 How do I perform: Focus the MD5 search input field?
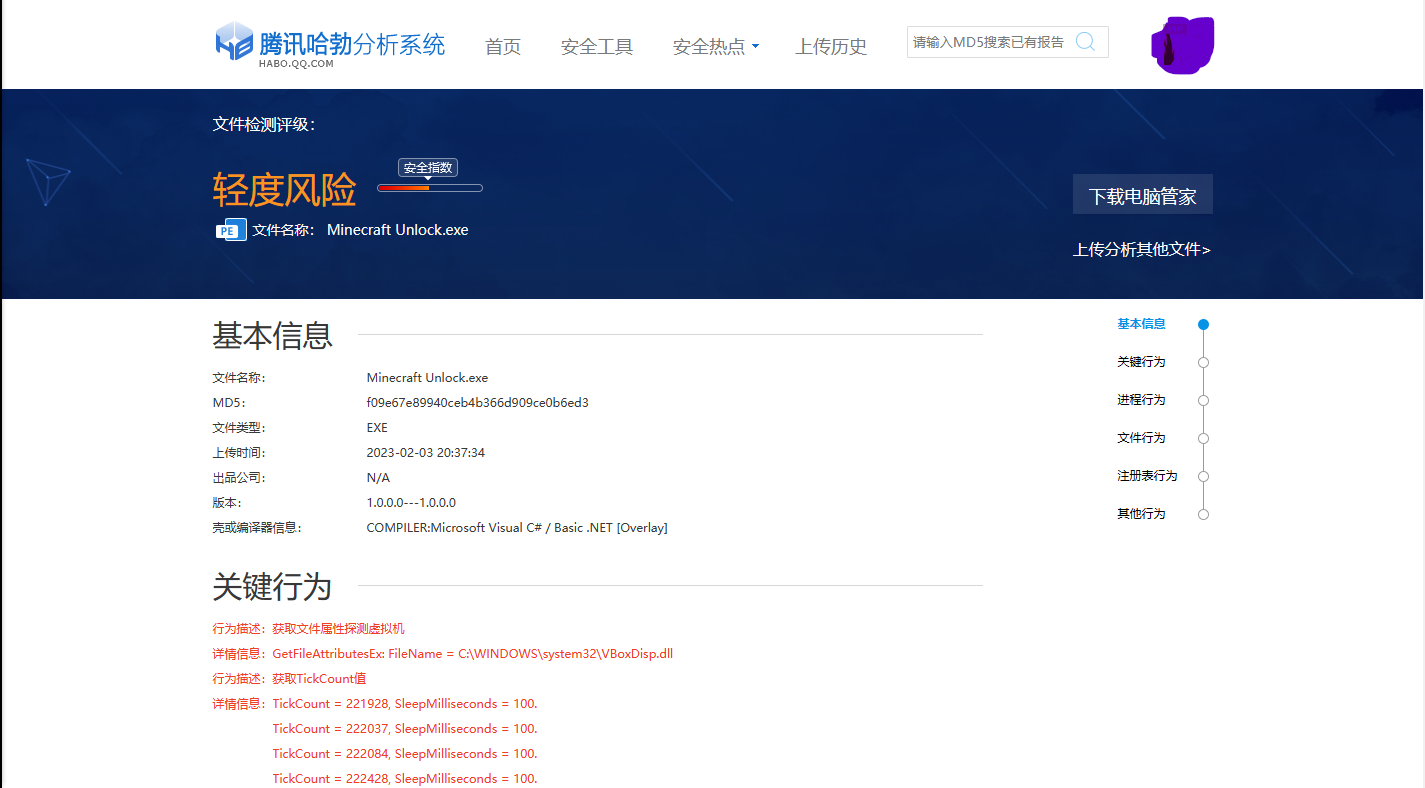point(988,43)
